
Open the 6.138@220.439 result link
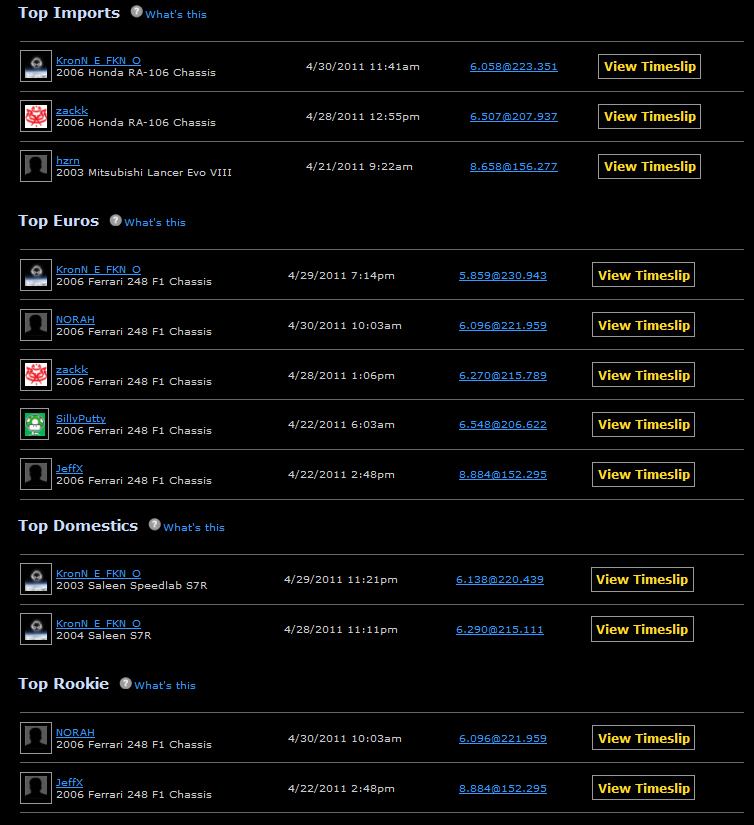pyautogui.click(x=499, y=579)
